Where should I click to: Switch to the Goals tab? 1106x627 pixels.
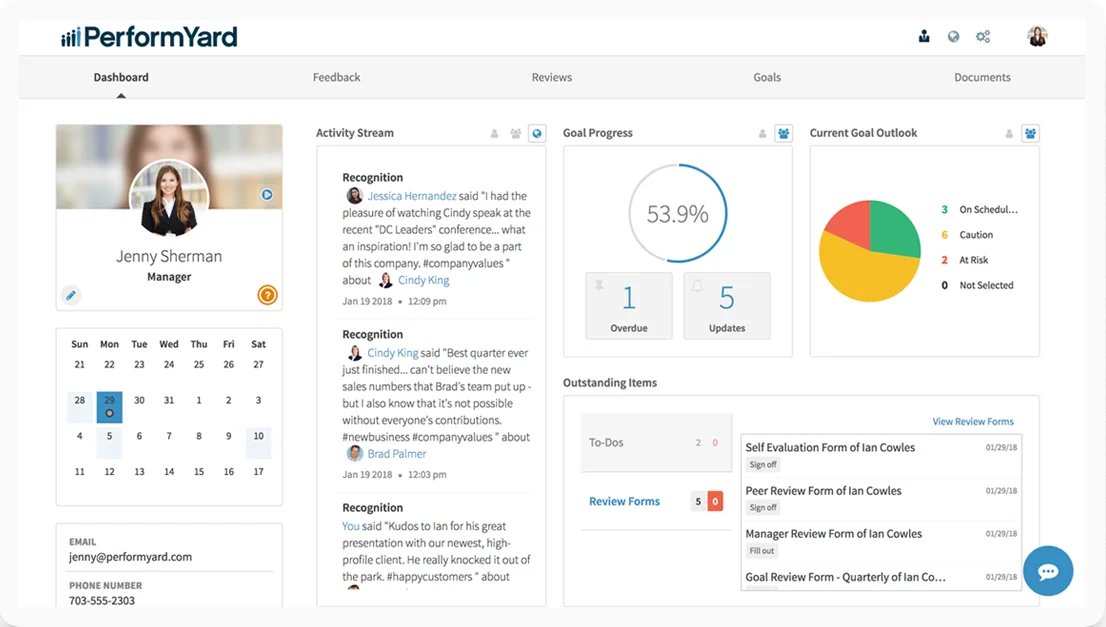(x=767, y=77)
